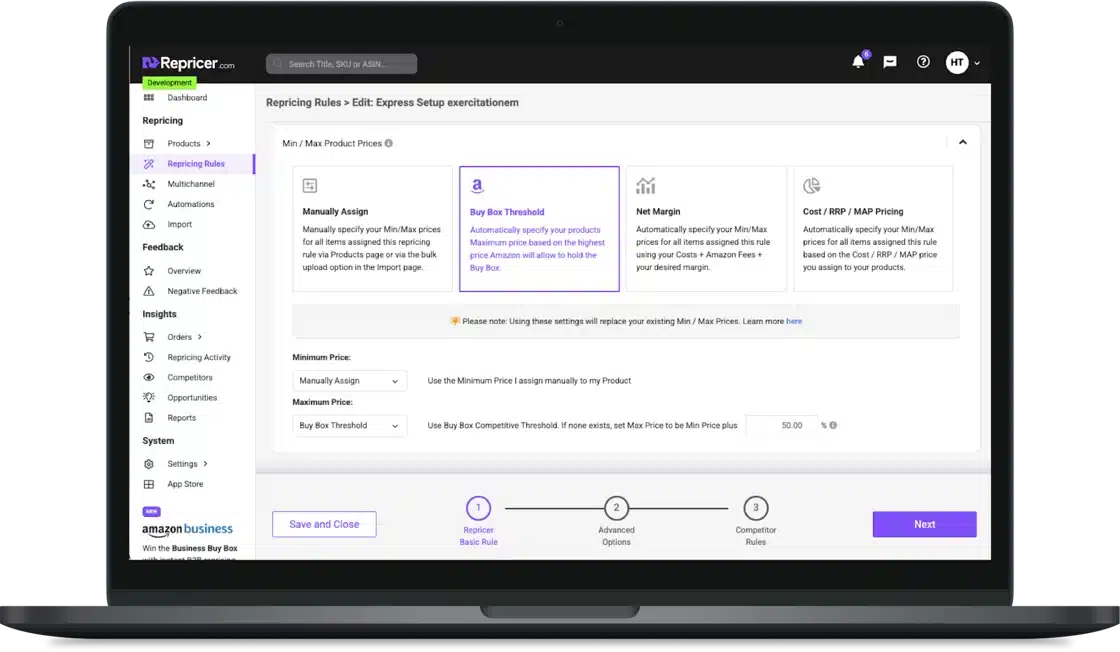Select Repricing Rules in sidebar
Screen dimensions: 1120x652
(x=196, y=164)
